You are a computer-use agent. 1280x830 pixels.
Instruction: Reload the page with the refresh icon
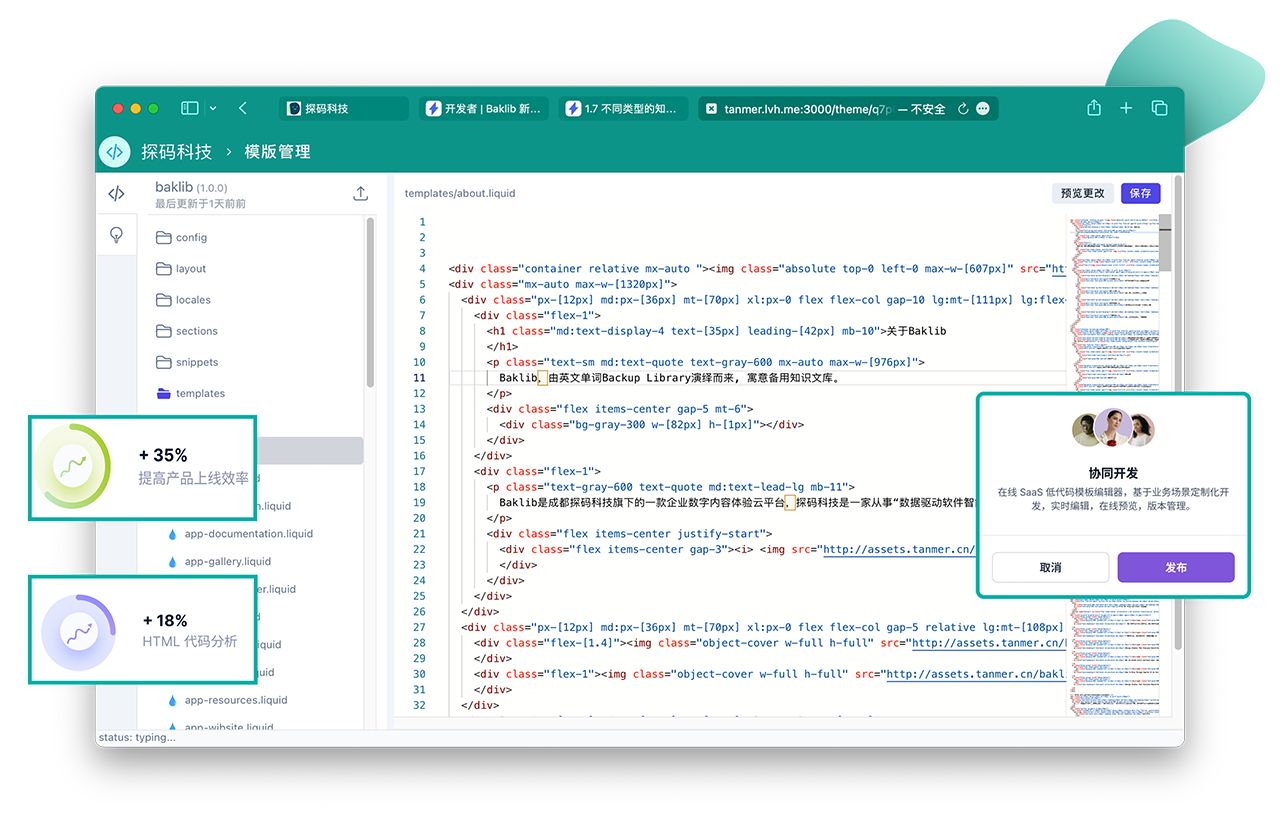point(963,109)
